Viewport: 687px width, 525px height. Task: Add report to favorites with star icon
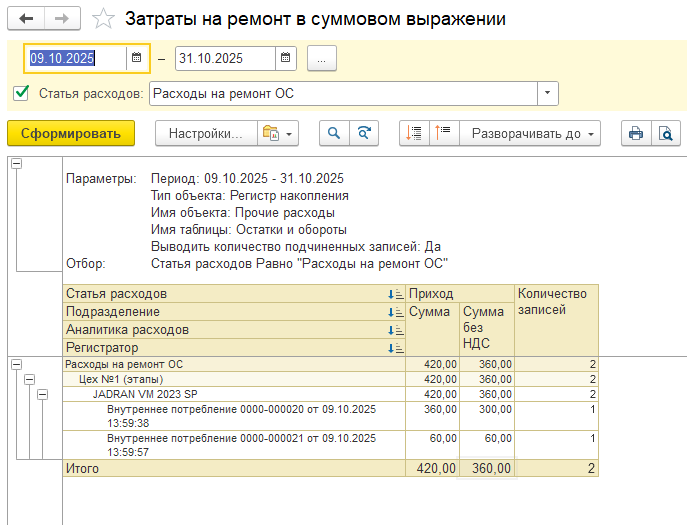102,19
